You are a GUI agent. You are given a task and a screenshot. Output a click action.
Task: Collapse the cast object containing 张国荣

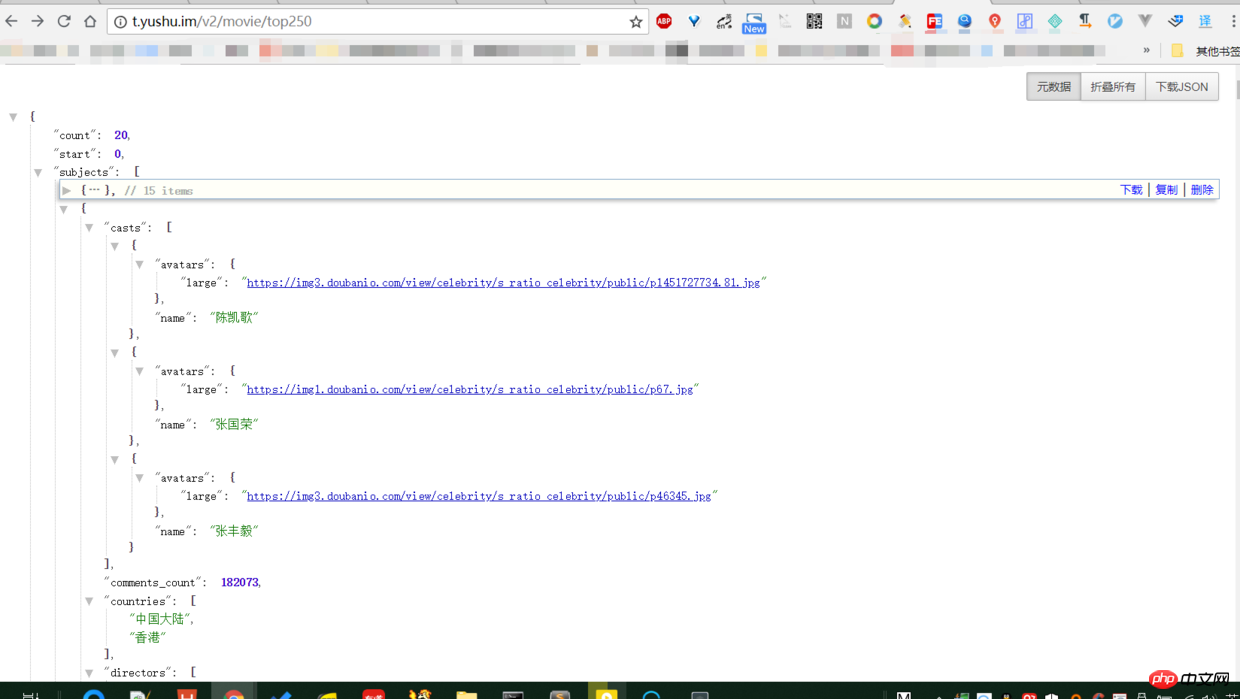pos(115,353)
